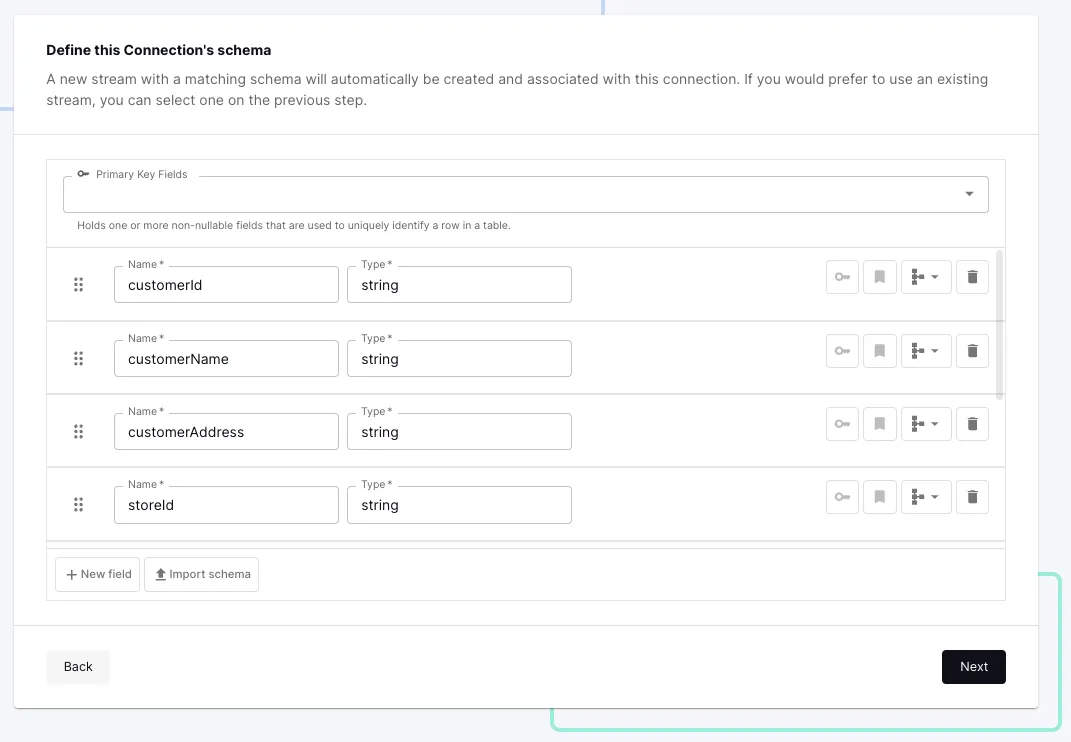Image resolution: width=1071 pixels, height=742 pixels.
Task: Open Type selector for storeId
Action: [459, 505]
